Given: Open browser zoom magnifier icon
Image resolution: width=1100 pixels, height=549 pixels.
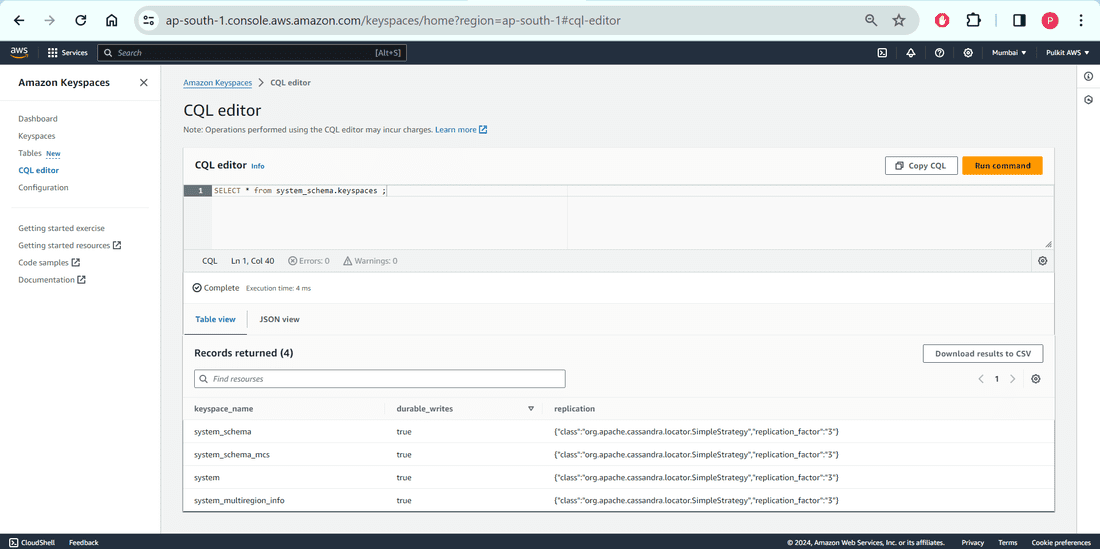Looking at the screenshot, I should click(871, 20).
